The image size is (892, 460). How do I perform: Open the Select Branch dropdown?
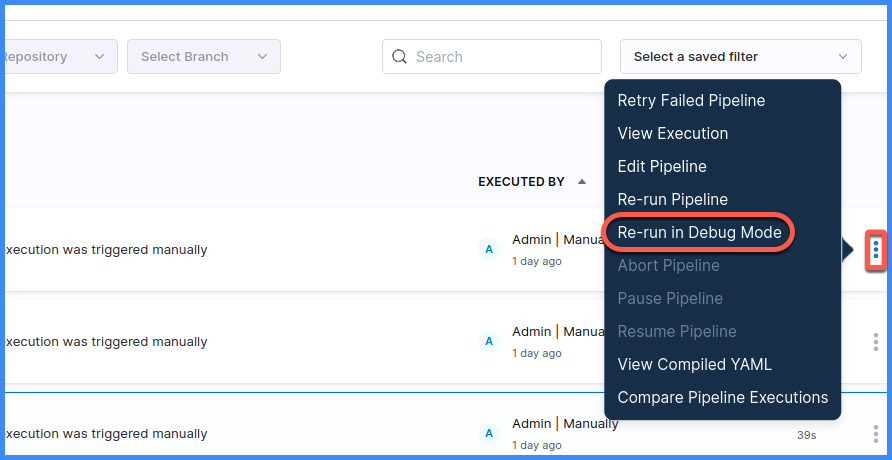coord(204,57)
